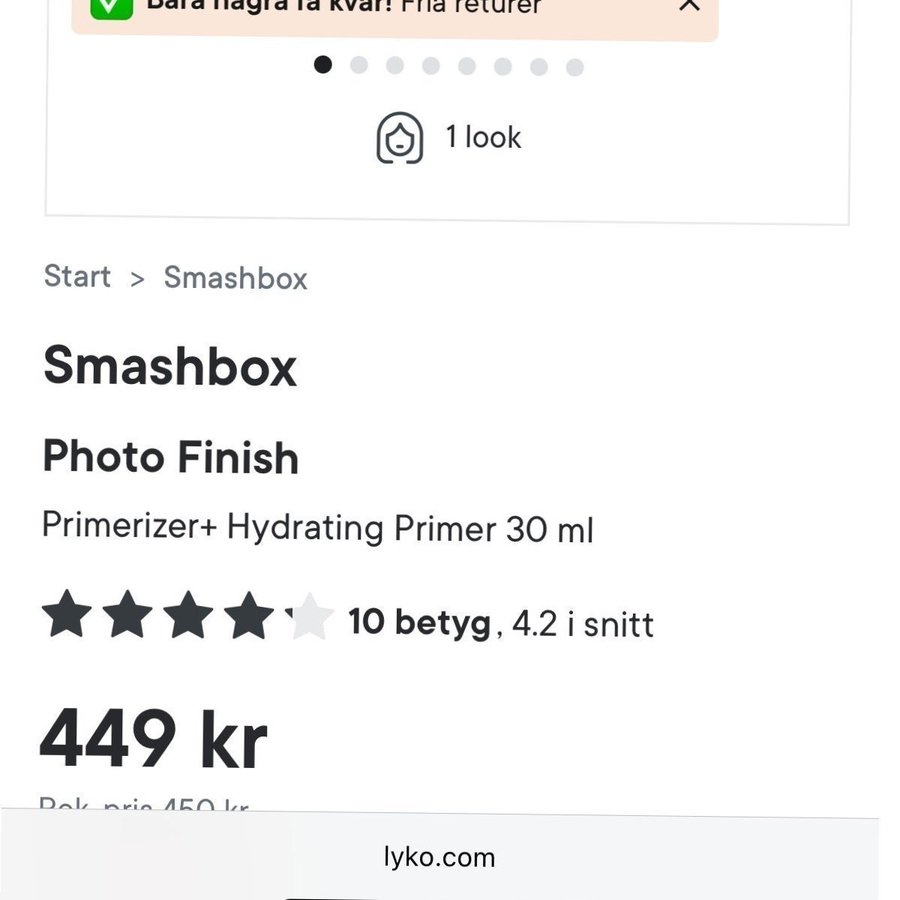Click the fifth empty rating star
Screen dimensions: 900x900
click(309, 616)
